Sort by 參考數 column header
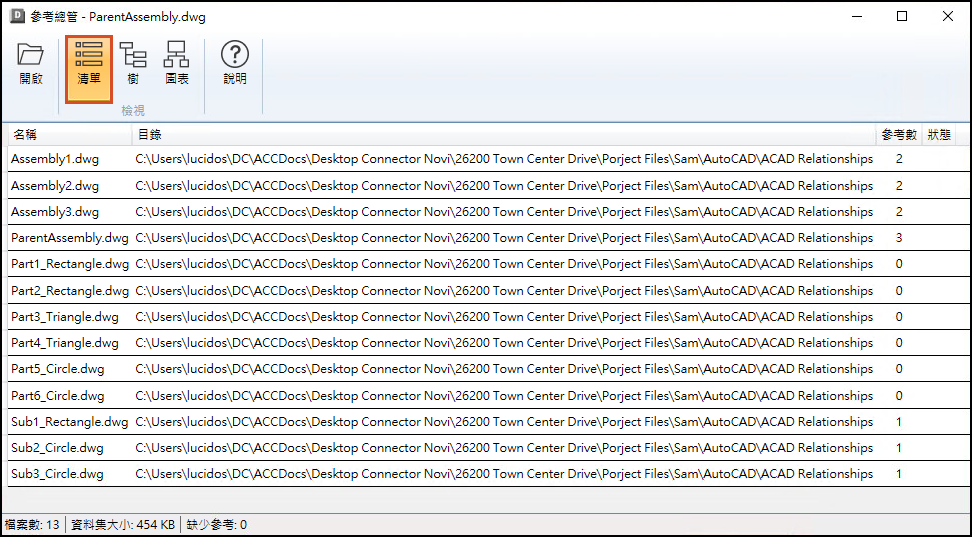This screenshot has height=537, width=972. coord(899,135)
